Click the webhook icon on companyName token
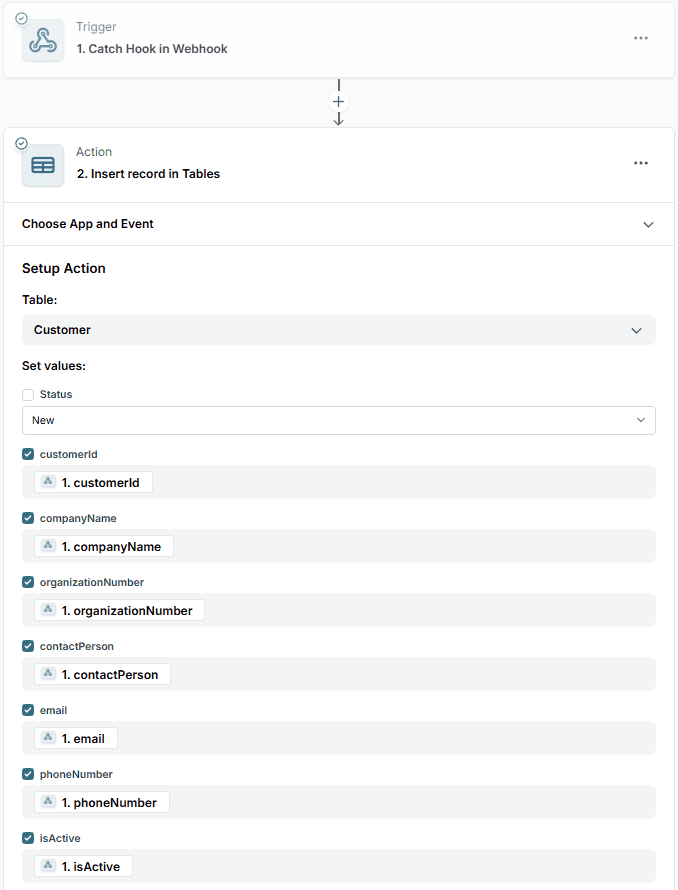Screen dimensions: 678x890 click(48, 546)
